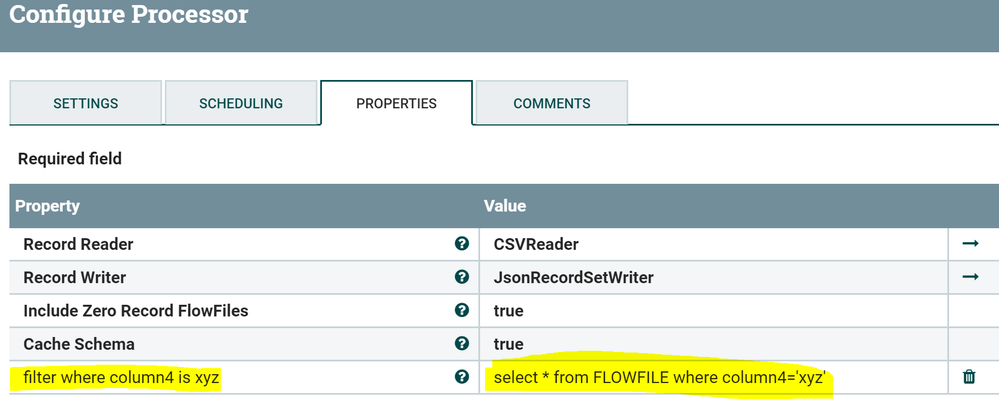999x402 pixels.
Task: Switch to the Scheduling tab
Action: 241,103
